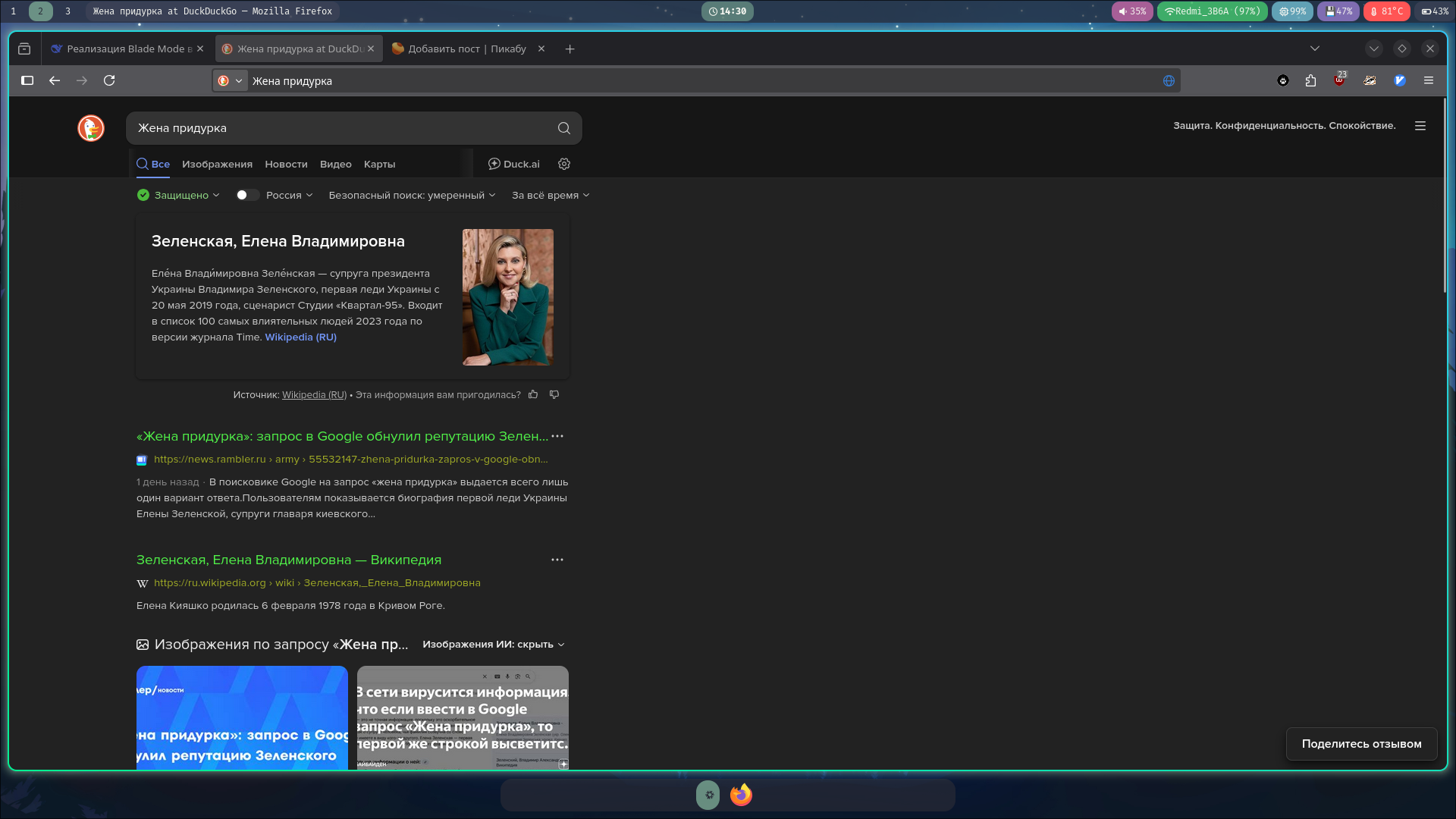Expand the Россия region dropdown
The width and height of the screenshot is (1456, 819).
(290, 195)
